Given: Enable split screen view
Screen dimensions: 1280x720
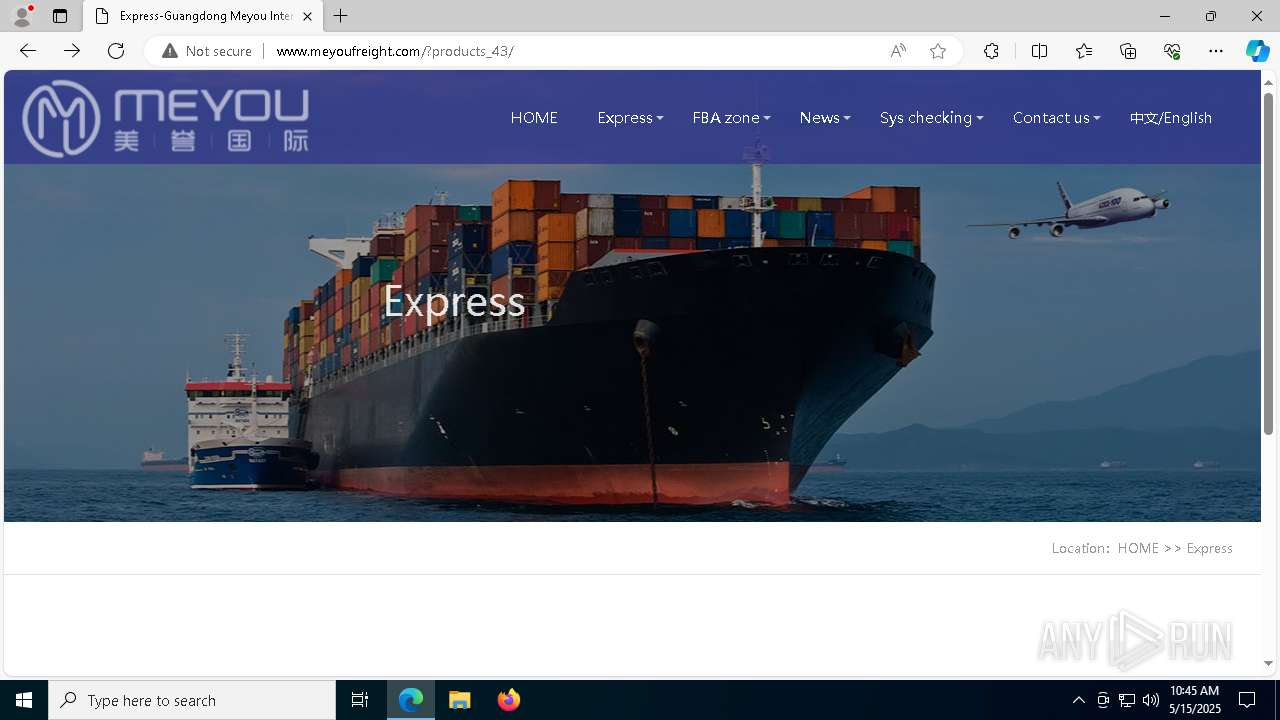Looking at the screenshot, I should (1039, 51).
